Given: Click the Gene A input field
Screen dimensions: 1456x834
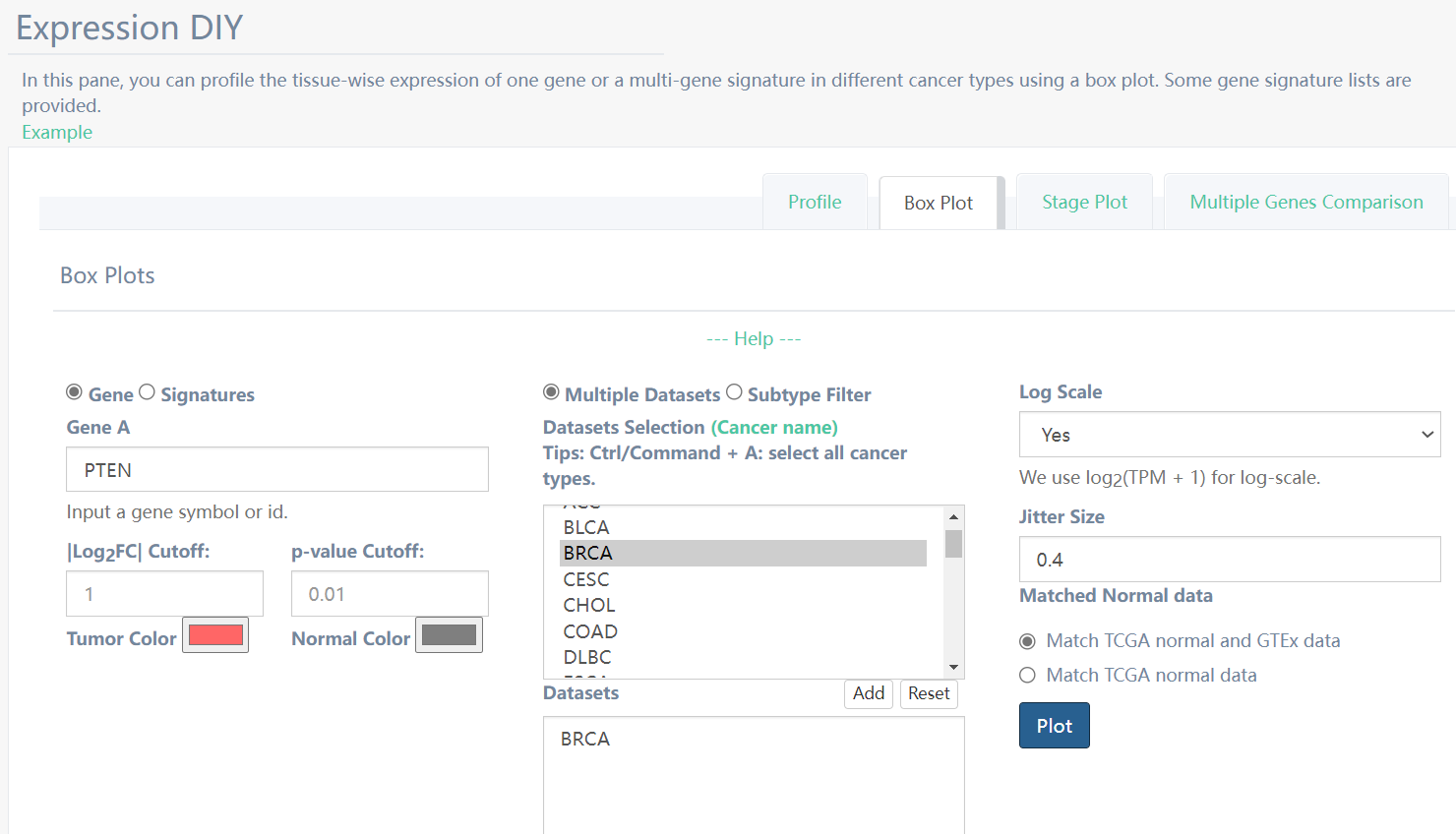Looking at the screenshot, I should (276, 470).
